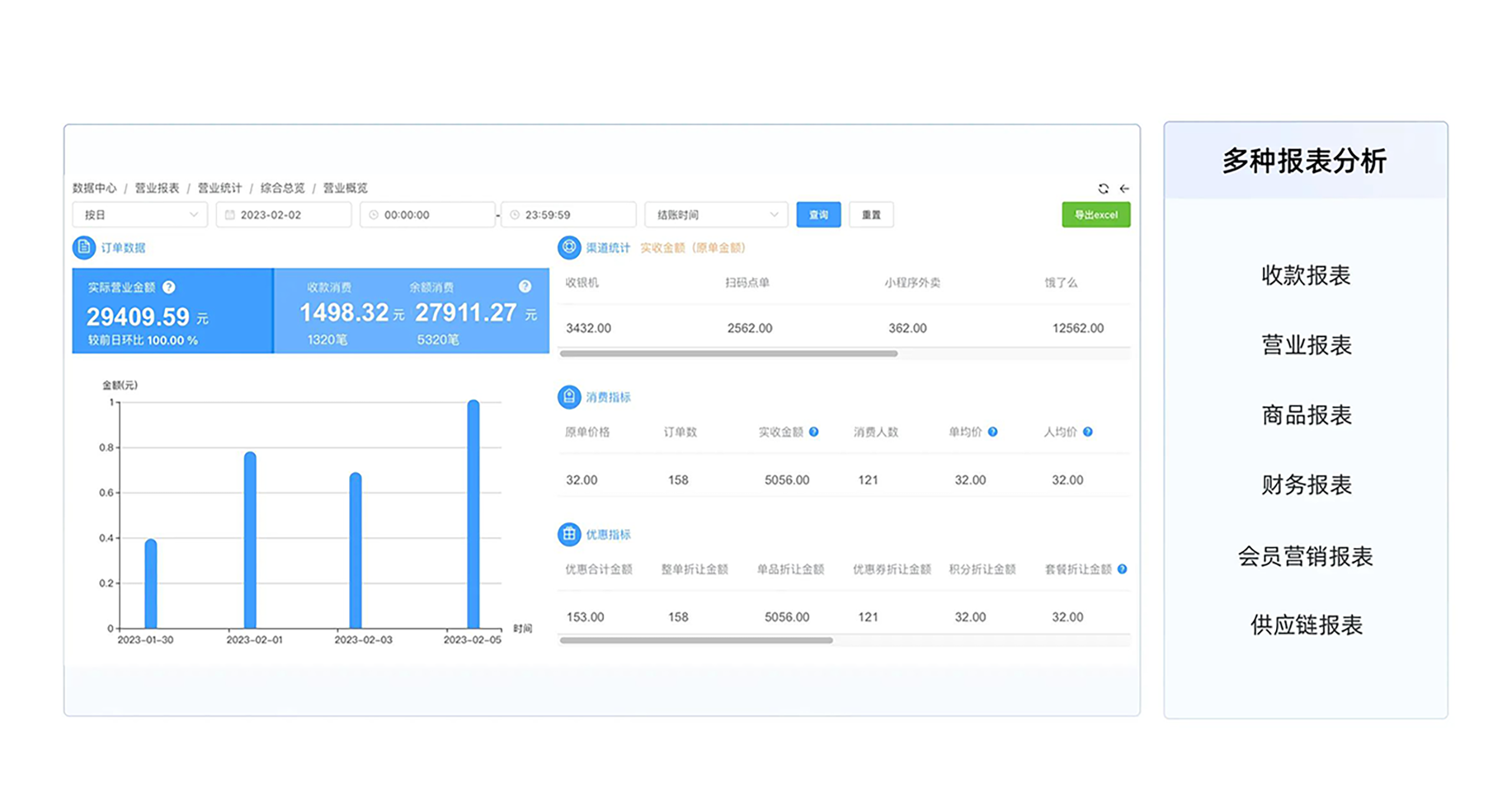Click help icon next to 实际营业金额
This screenshot has width=1512, height=791.
(169, 287)
